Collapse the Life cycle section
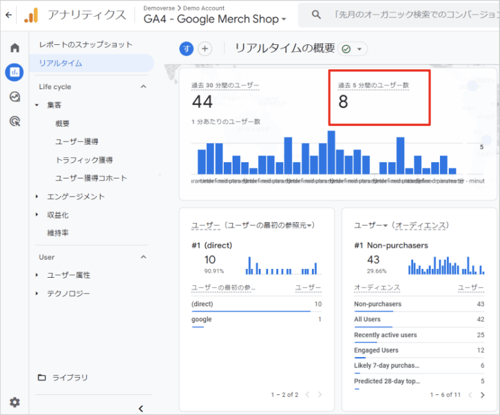 pos(143,87)
